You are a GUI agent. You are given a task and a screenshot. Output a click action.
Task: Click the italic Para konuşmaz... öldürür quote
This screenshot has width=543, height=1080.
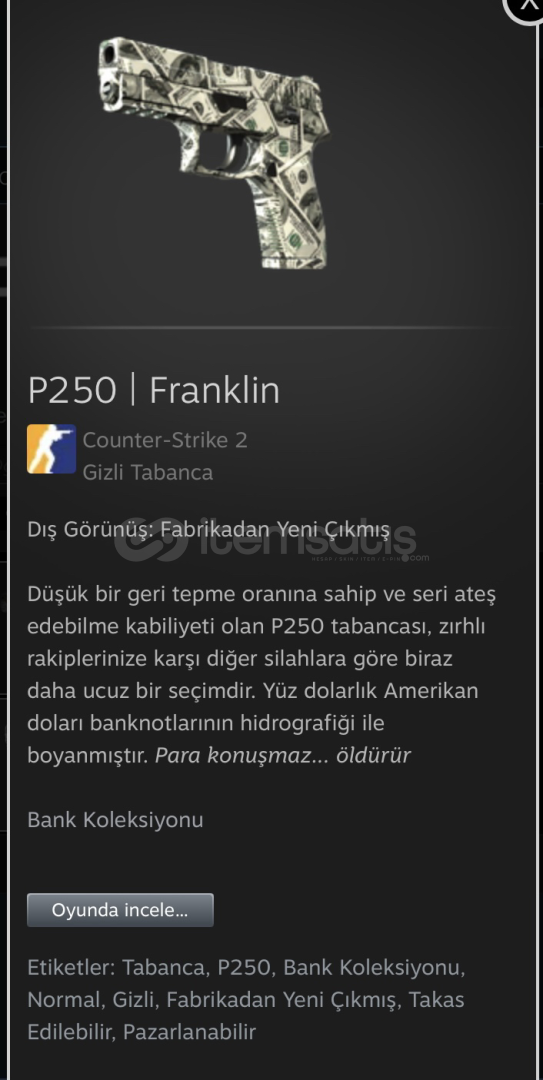(x=283, y=756)
